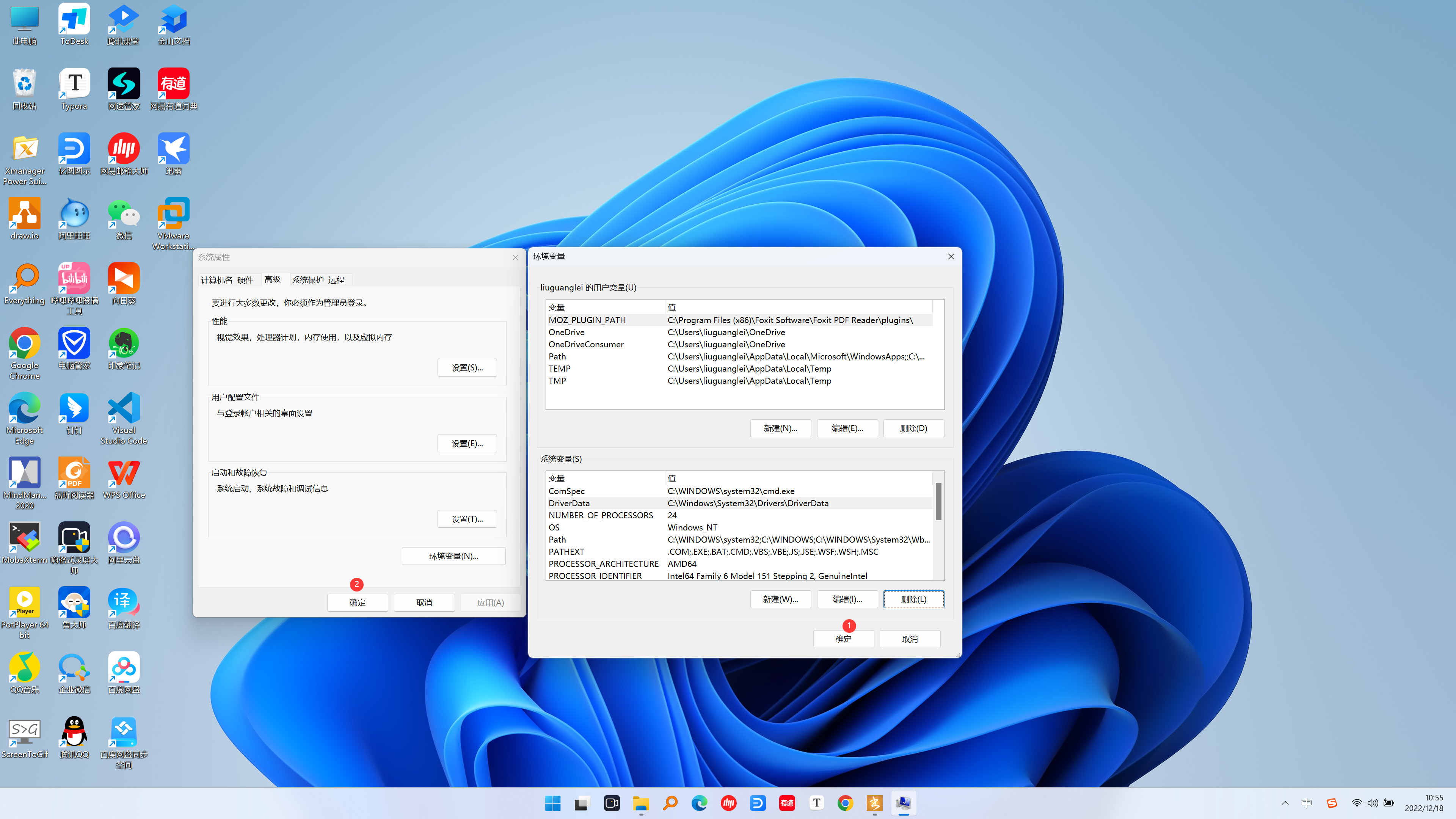Open PotPlayer 64 bit shortcut

(24, 613)
